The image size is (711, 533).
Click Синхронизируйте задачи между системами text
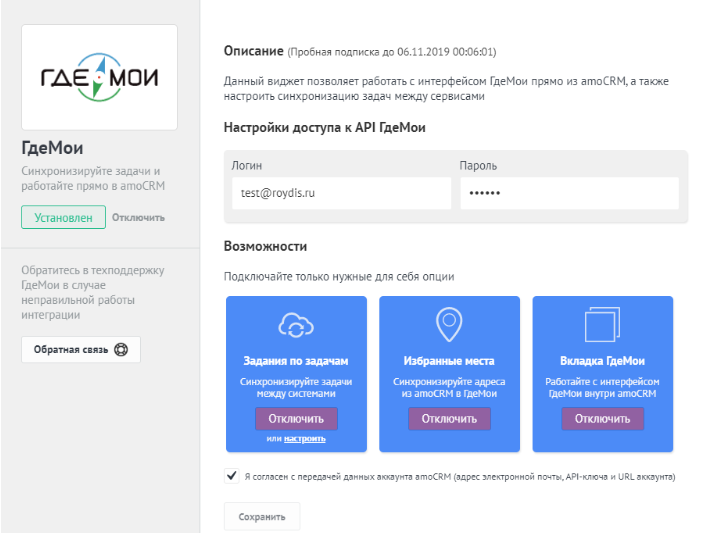[296, 387]
